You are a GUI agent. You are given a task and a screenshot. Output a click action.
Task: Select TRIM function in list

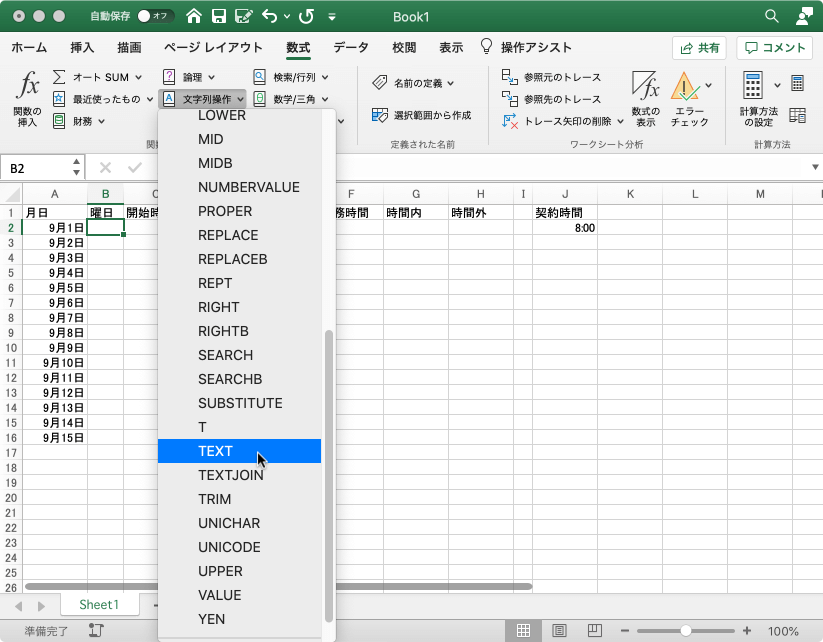point(239,499)
